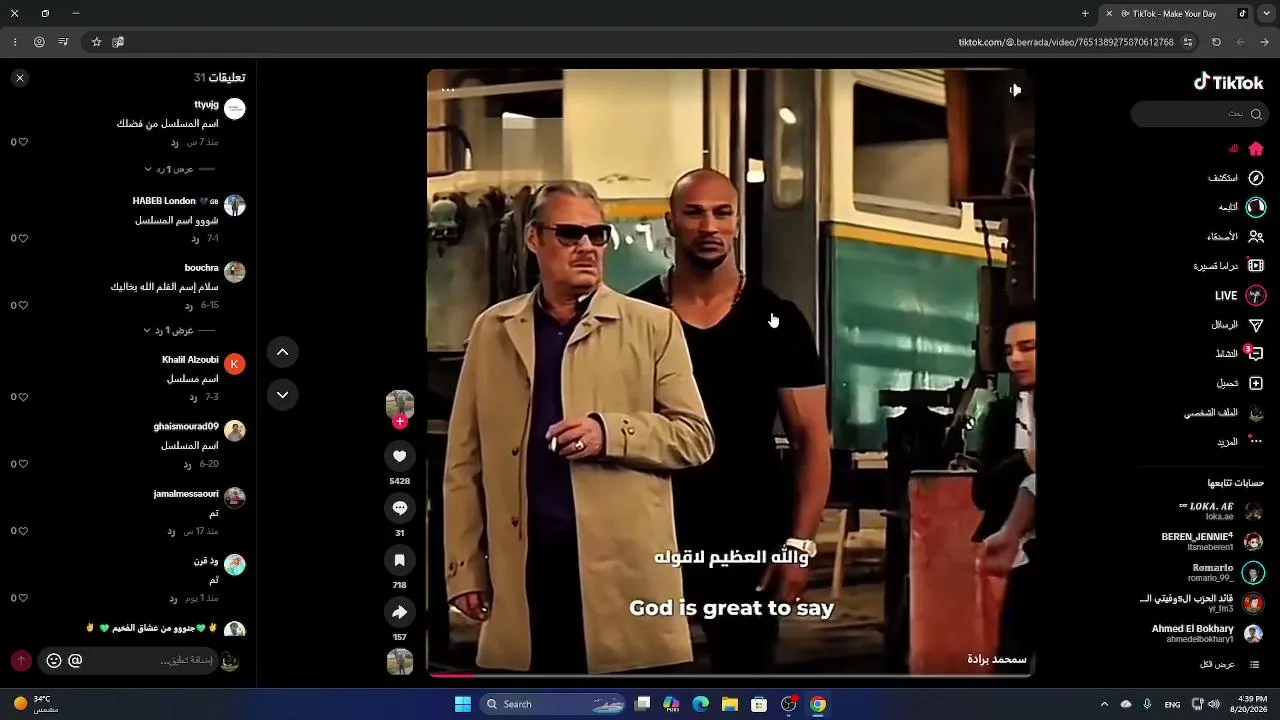Screen dimensions: 1280x720
Task: Like Khalil Alzoubi's comment
Action: click(23, 397)
